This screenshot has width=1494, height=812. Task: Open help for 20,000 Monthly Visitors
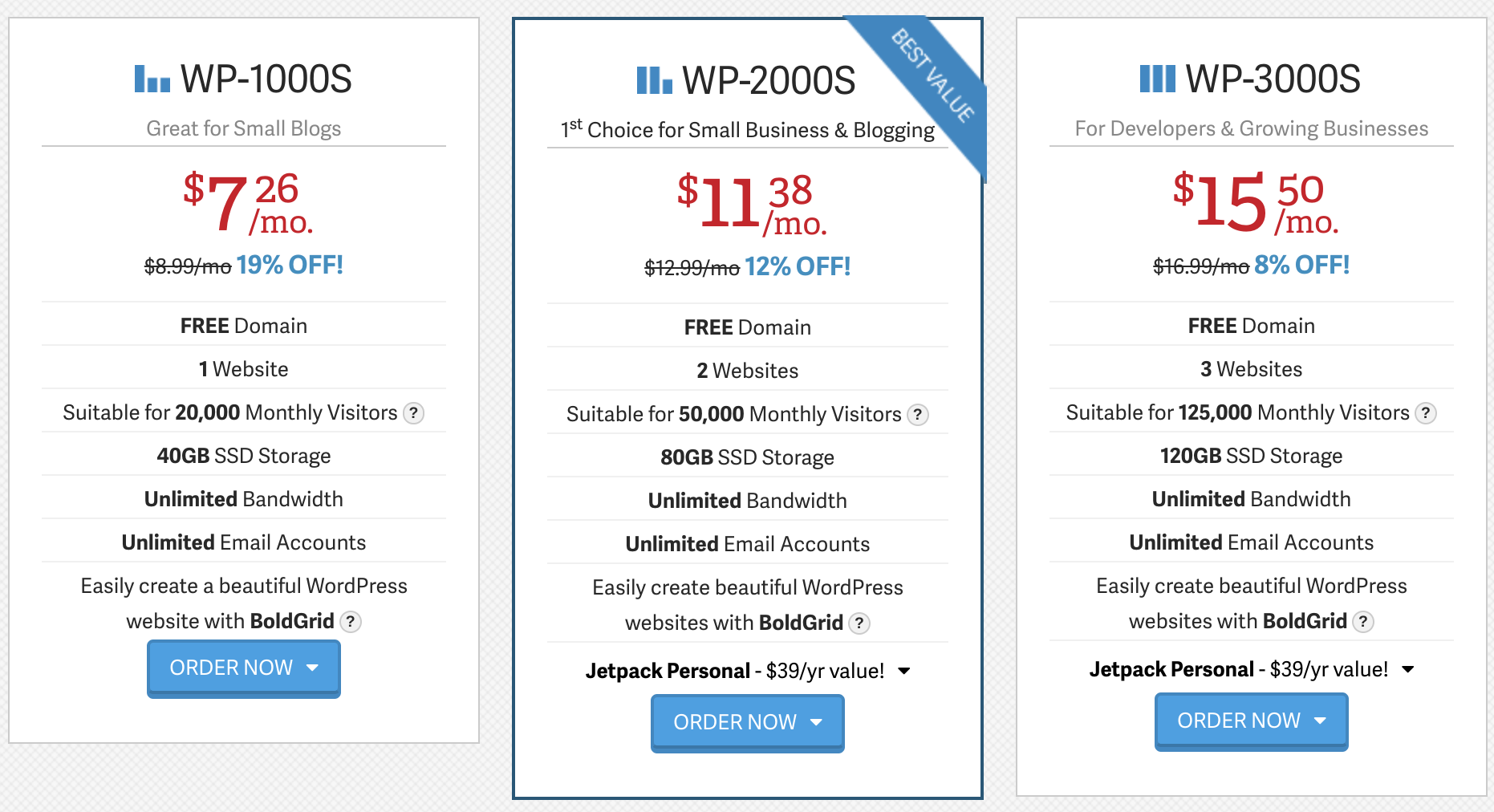(413, 413)
